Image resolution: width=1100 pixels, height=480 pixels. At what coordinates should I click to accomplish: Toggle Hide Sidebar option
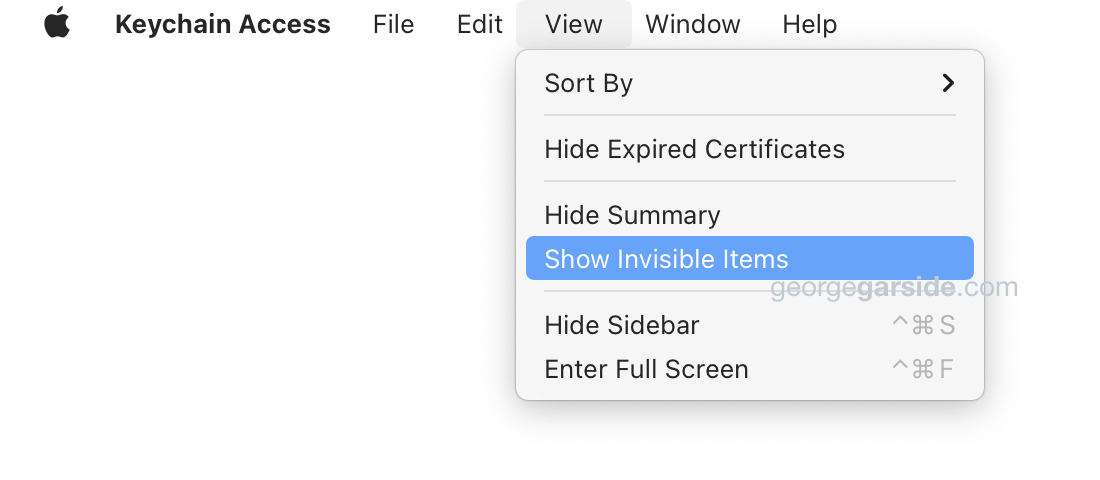click(750, 325)
